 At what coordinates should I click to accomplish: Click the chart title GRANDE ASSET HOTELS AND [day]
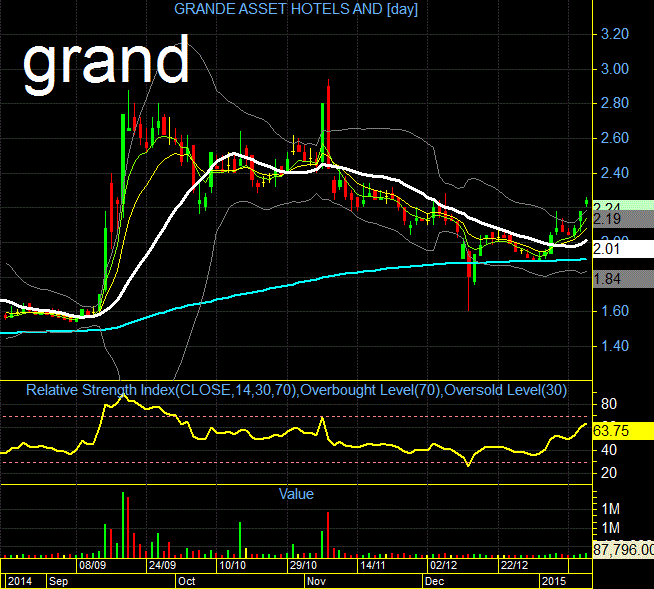pyautogui.click(x=296, y=9)
